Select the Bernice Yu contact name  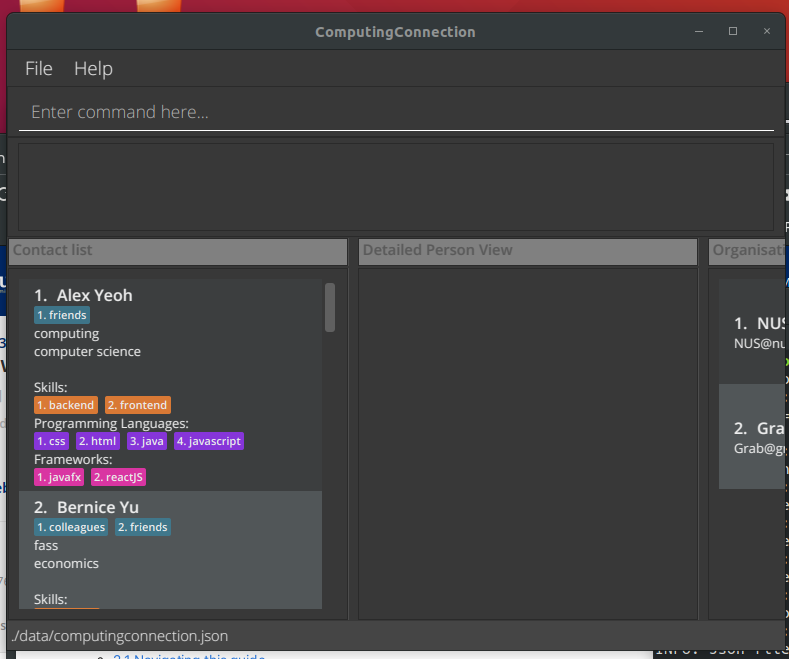coord(98,508)
